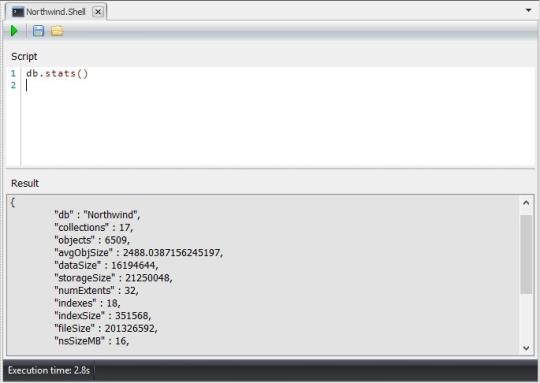Click the db.stats() line in the script editor

point(57,73)
